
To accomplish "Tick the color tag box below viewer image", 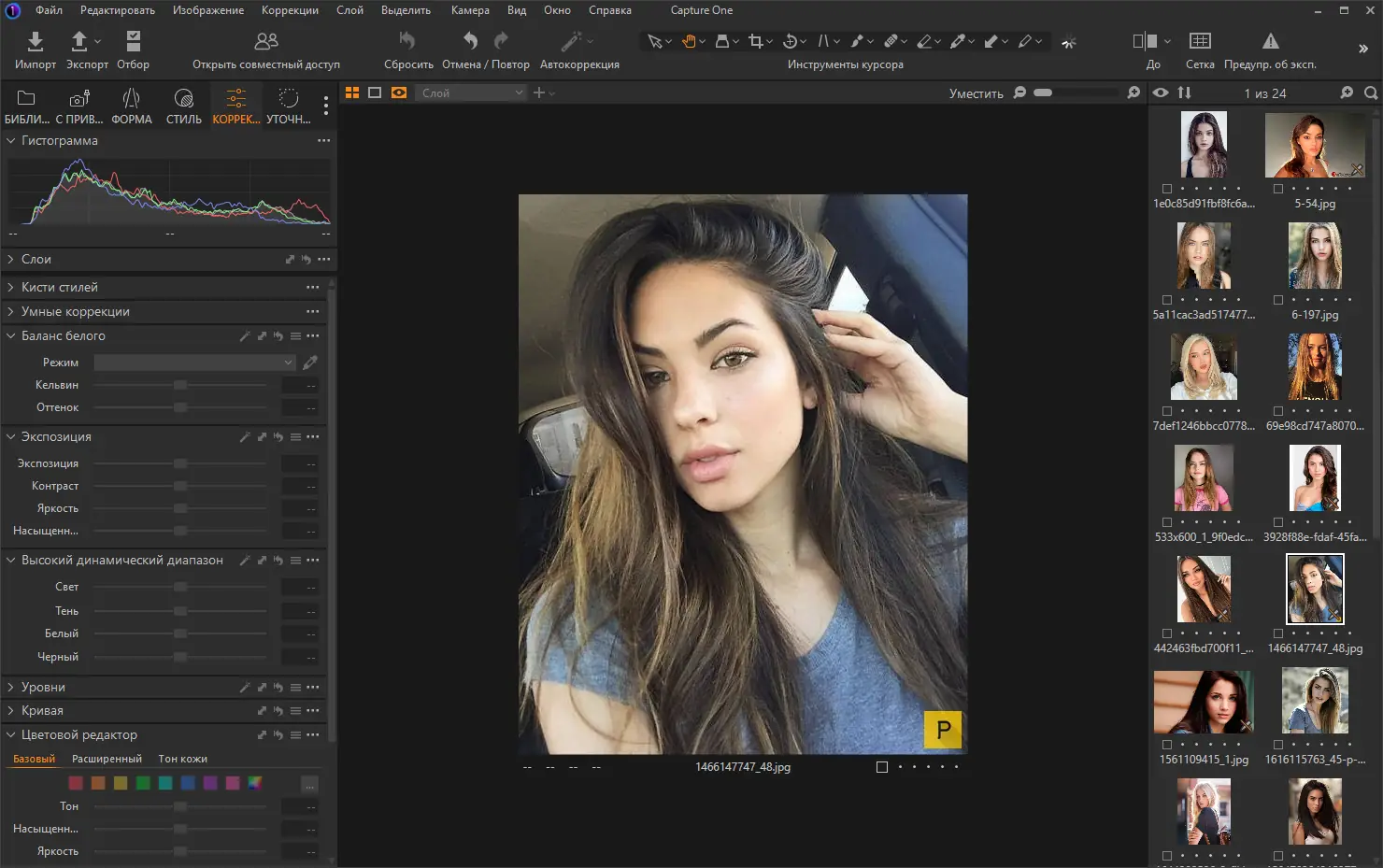I will tap(881, 767).
